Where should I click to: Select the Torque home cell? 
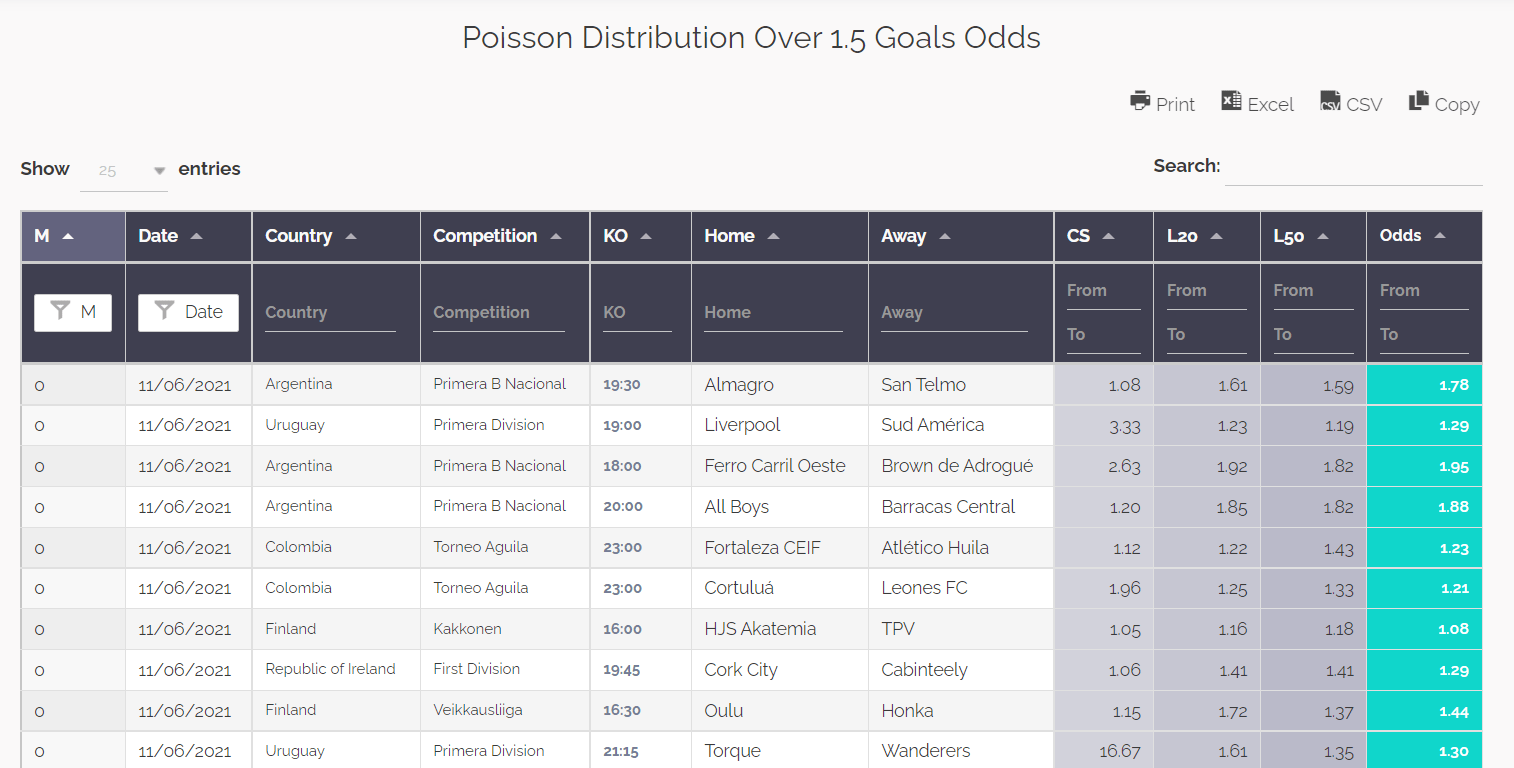(780, 751)
